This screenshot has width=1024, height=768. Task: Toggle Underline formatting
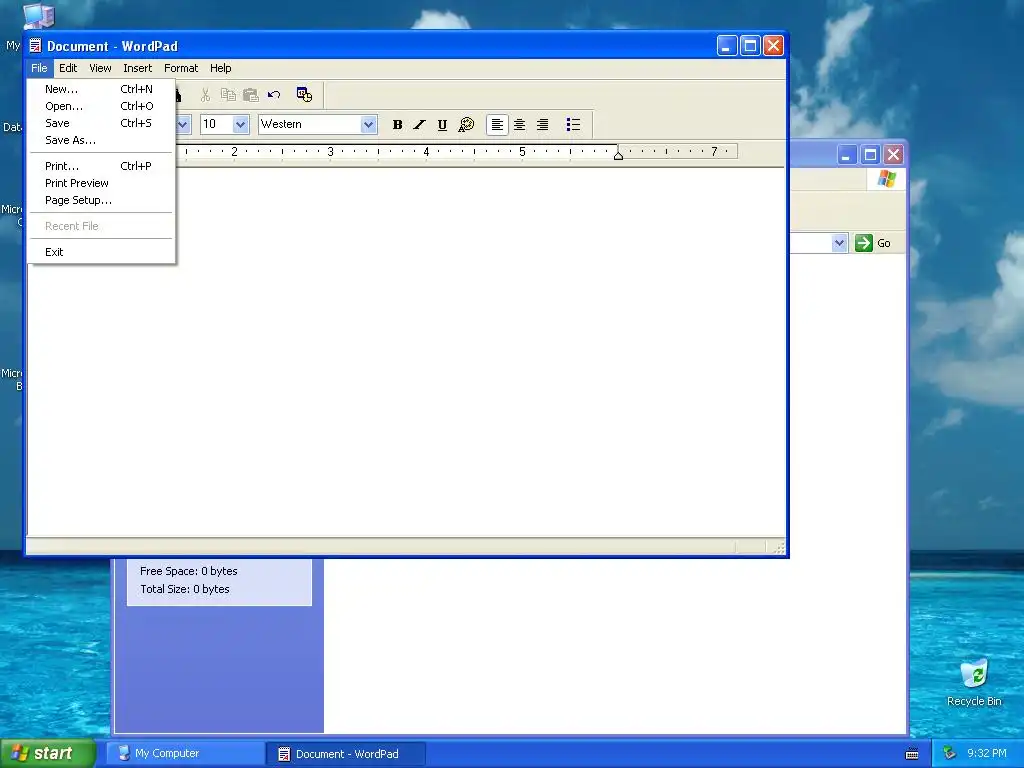coord(442,125)
